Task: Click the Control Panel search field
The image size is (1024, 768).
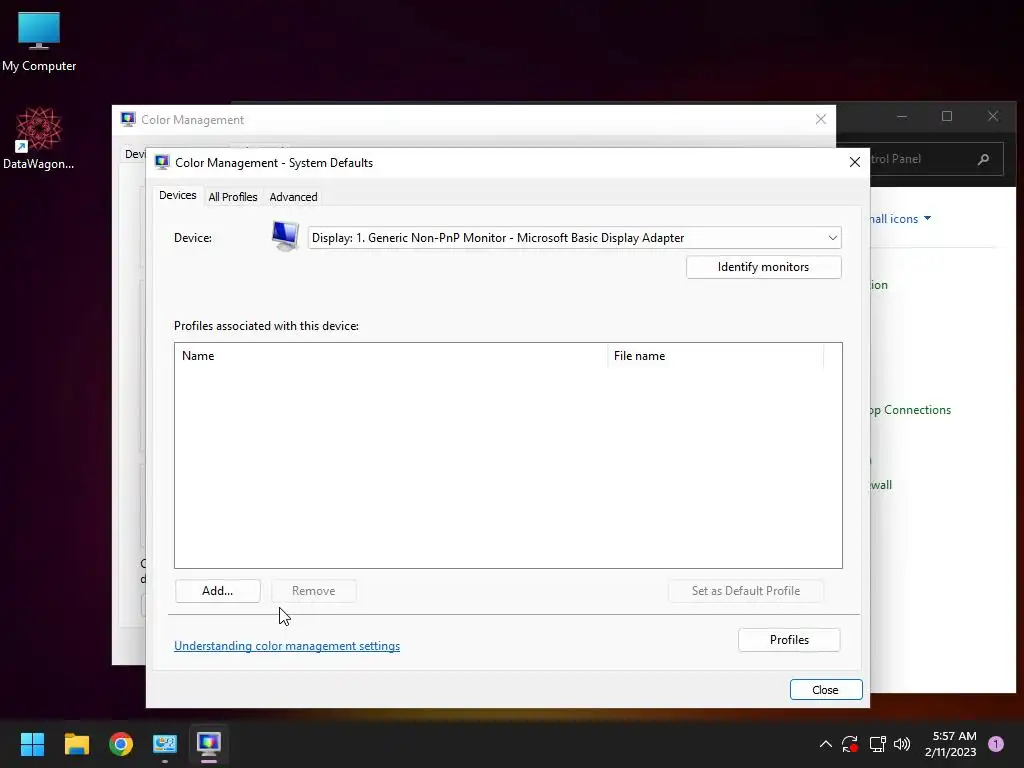Action: [921, 159]
